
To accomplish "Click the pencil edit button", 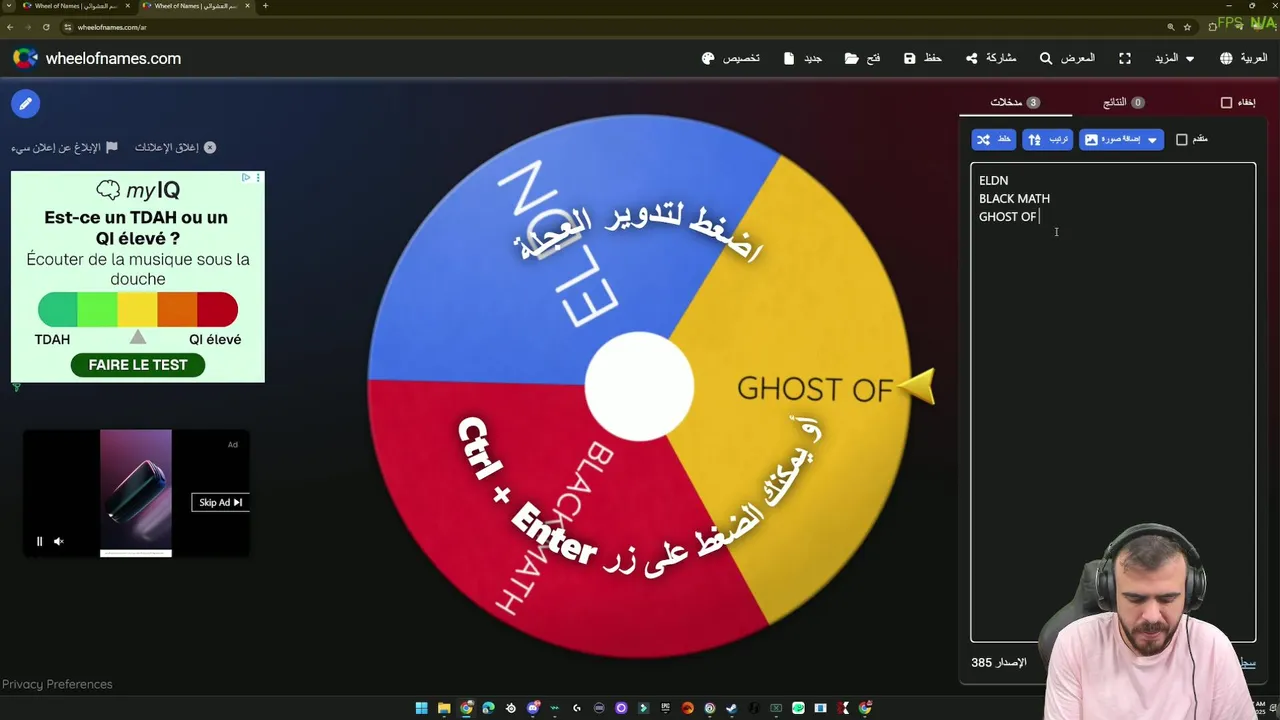I will pos(26,103).
